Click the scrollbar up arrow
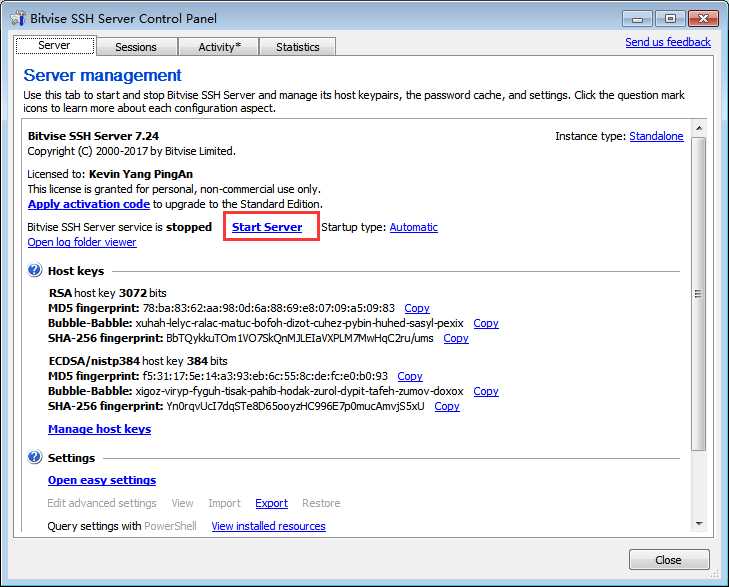Image resolution: width=729 pixels, height=587 pixels. [699, 128]
